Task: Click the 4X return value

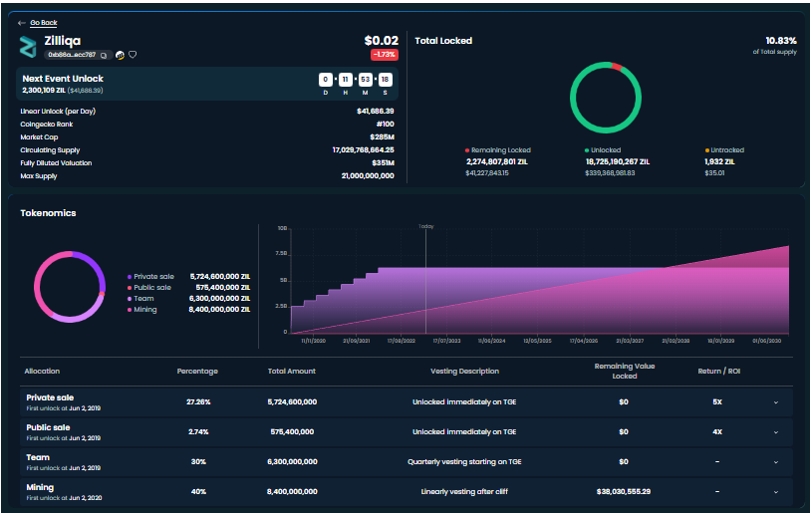Action: pos(717,432)
